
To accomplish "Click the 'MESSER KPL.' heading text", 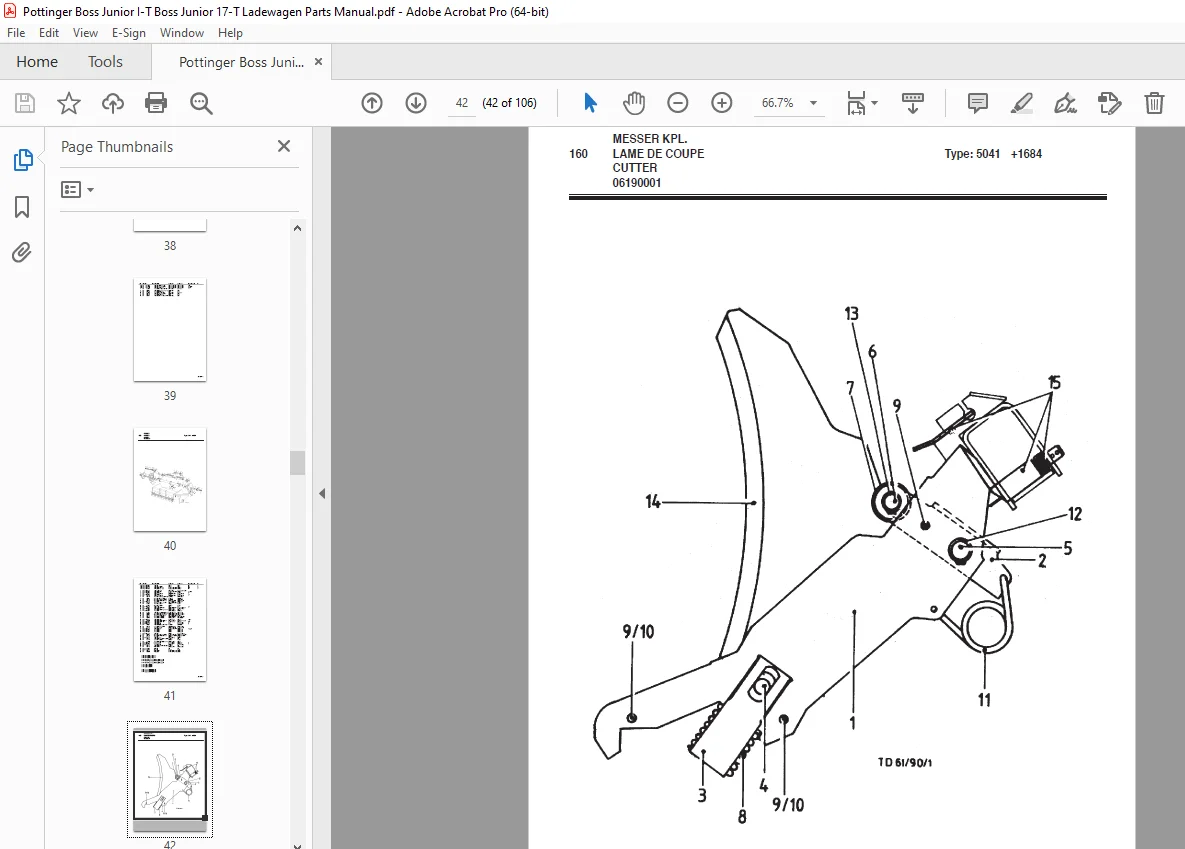I will [650, 139].
